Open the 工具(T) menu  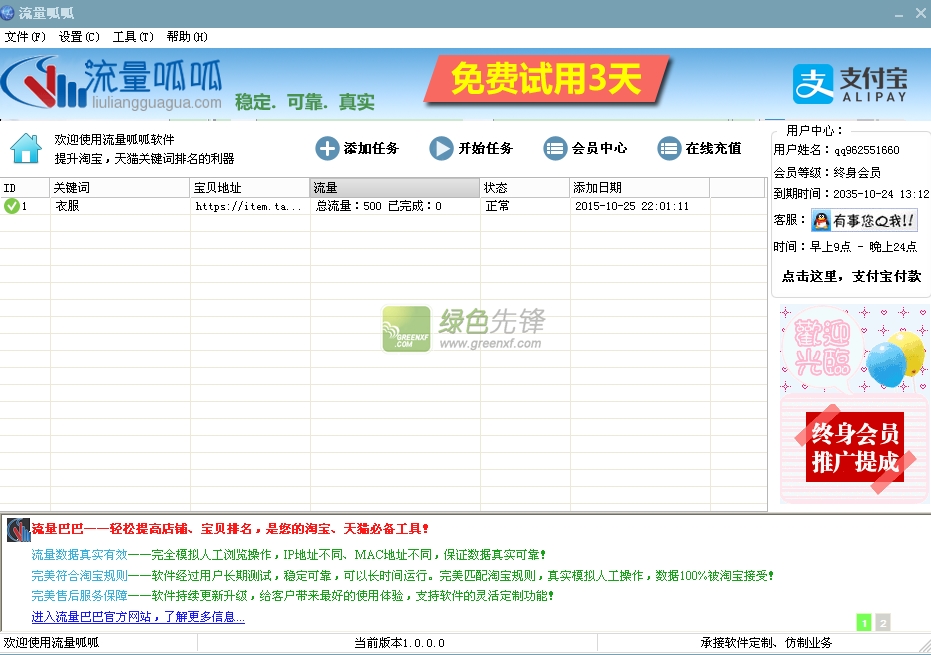click(133, 37)
